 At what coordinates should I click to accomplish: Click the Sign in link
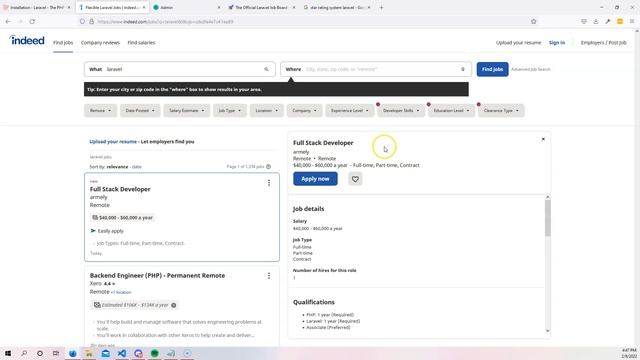click(557, 42)
